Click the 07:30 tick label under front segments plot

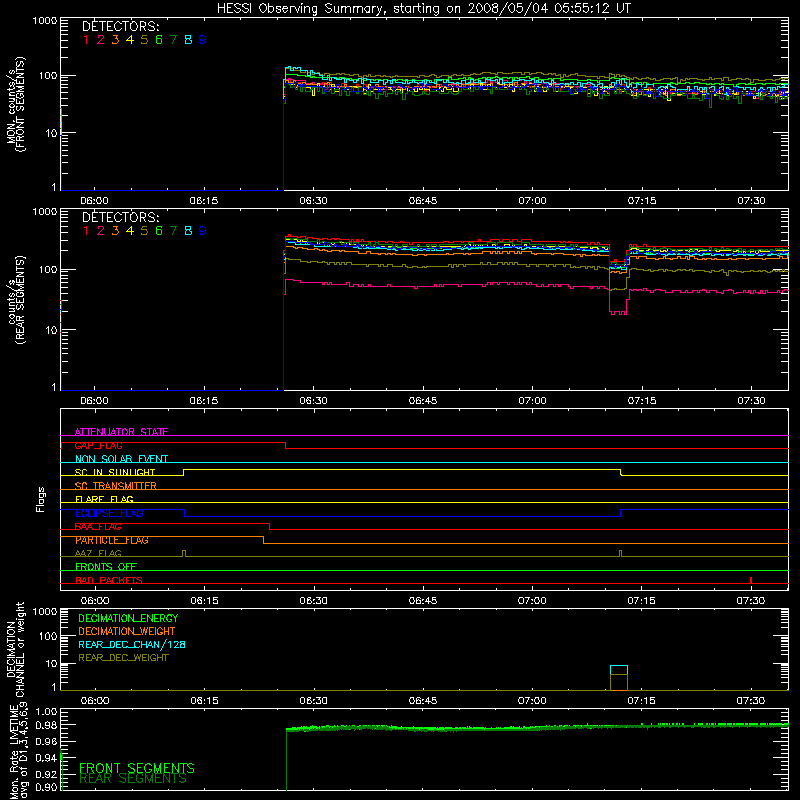751,201
